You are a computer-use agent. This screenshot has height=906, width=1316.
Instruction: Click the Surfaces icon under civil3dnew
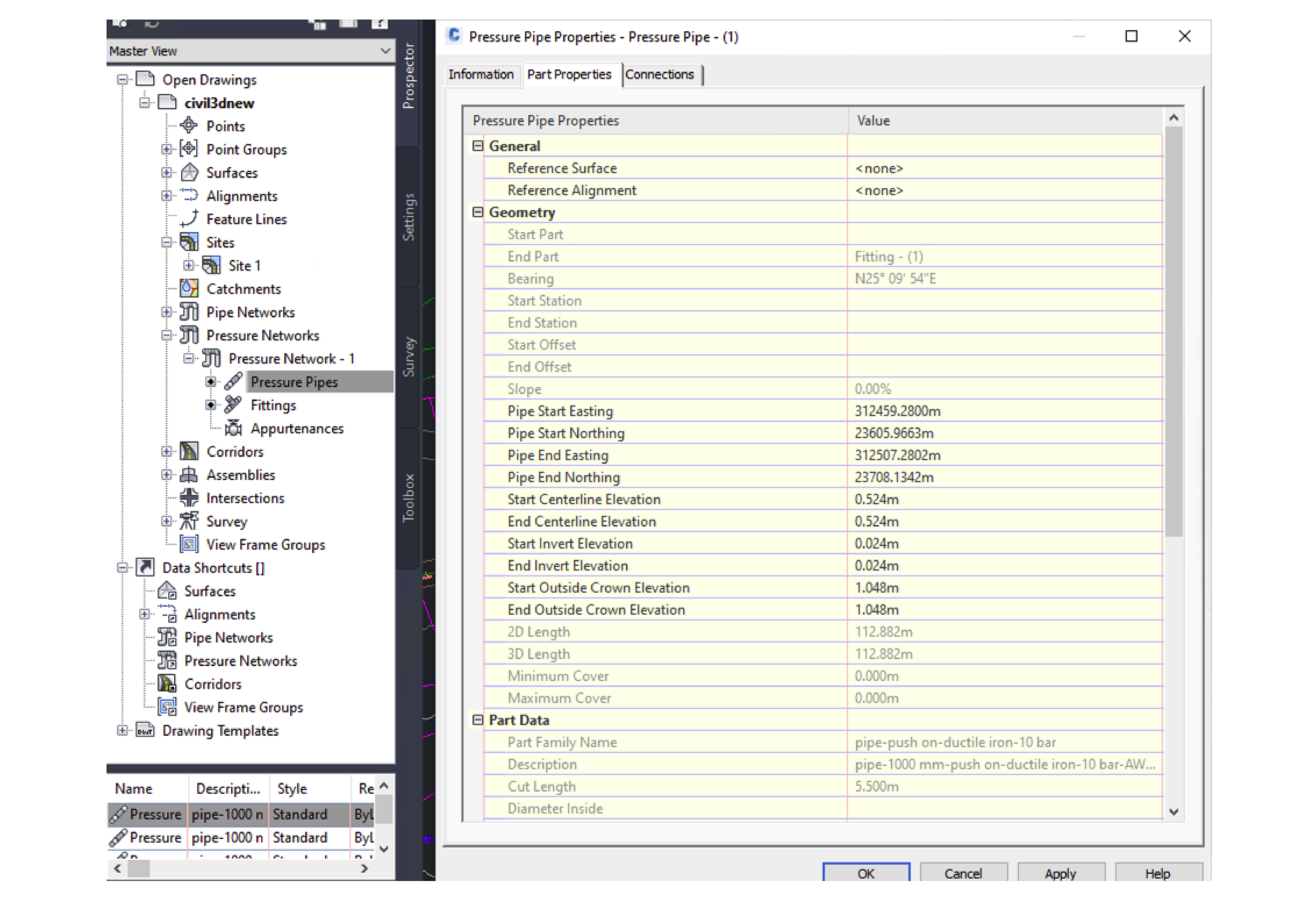(x=188, y=172)
